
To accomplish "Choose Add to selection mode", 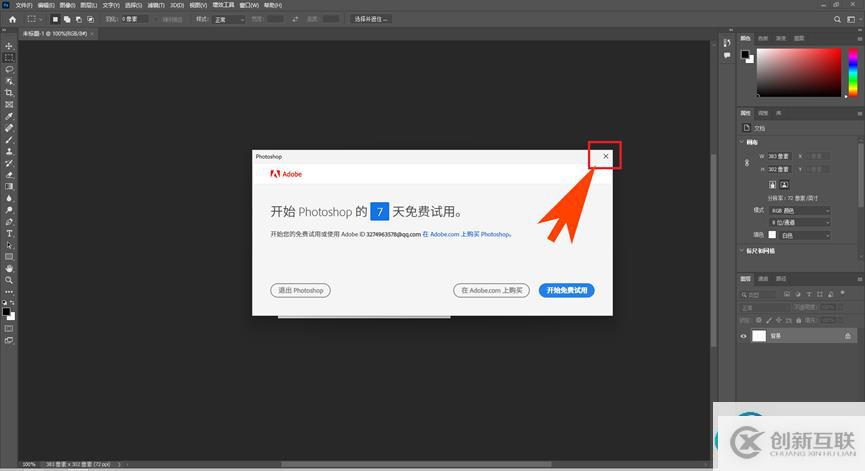I will pyautogui.click(x=67, y=19).
